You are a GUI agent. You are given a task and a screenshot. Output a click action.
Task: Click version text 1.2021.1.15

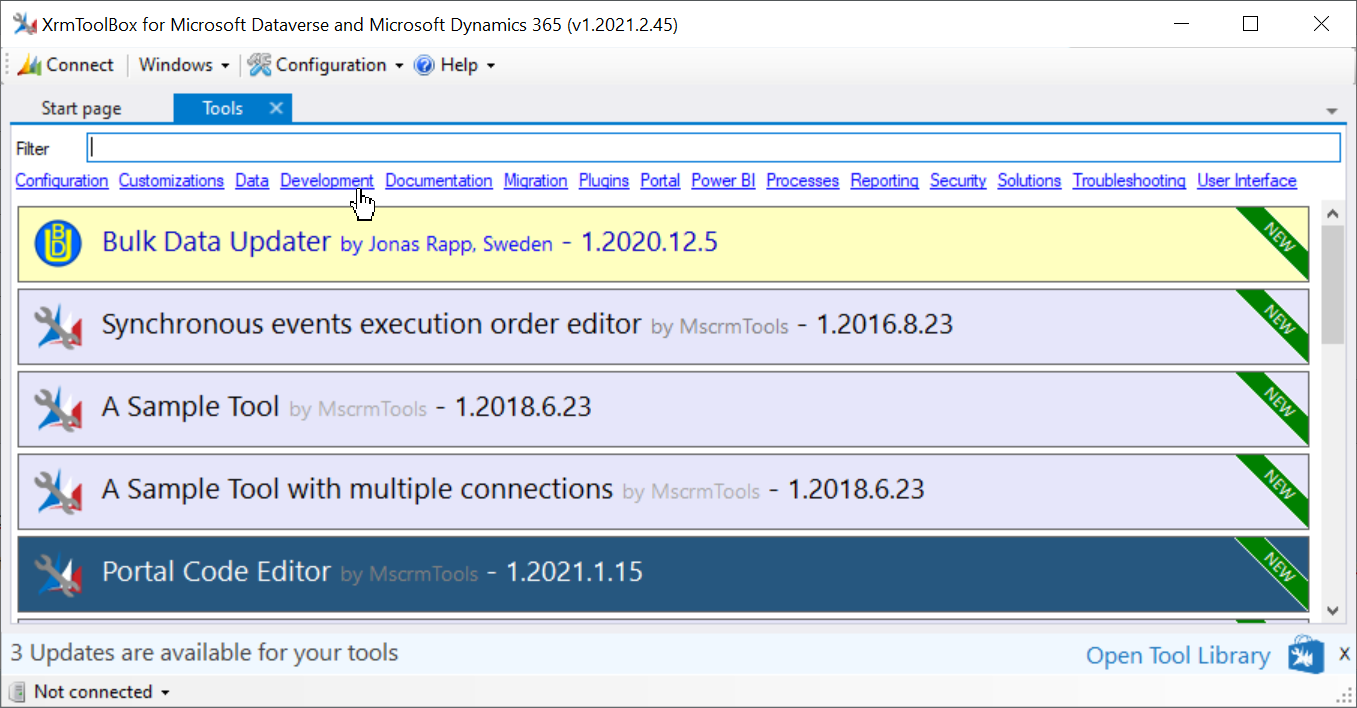tap(574, 572)
